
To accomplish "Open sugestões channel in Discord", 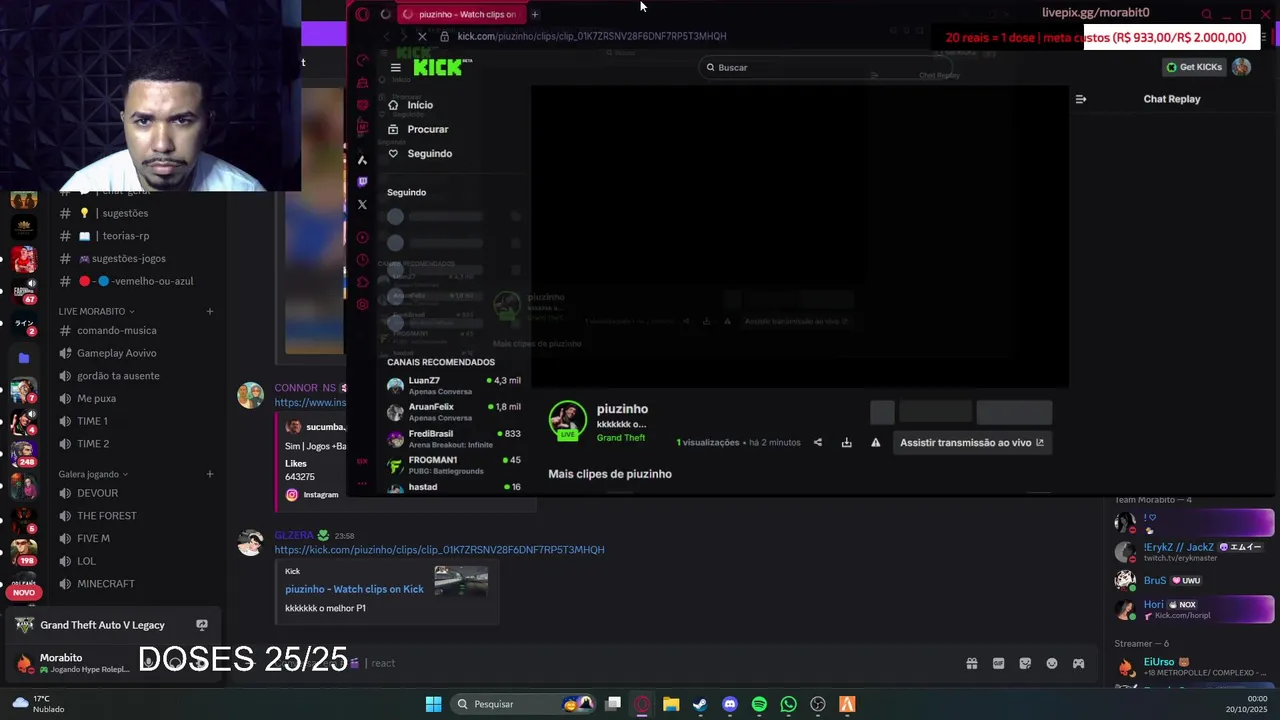I will [125, 213].
